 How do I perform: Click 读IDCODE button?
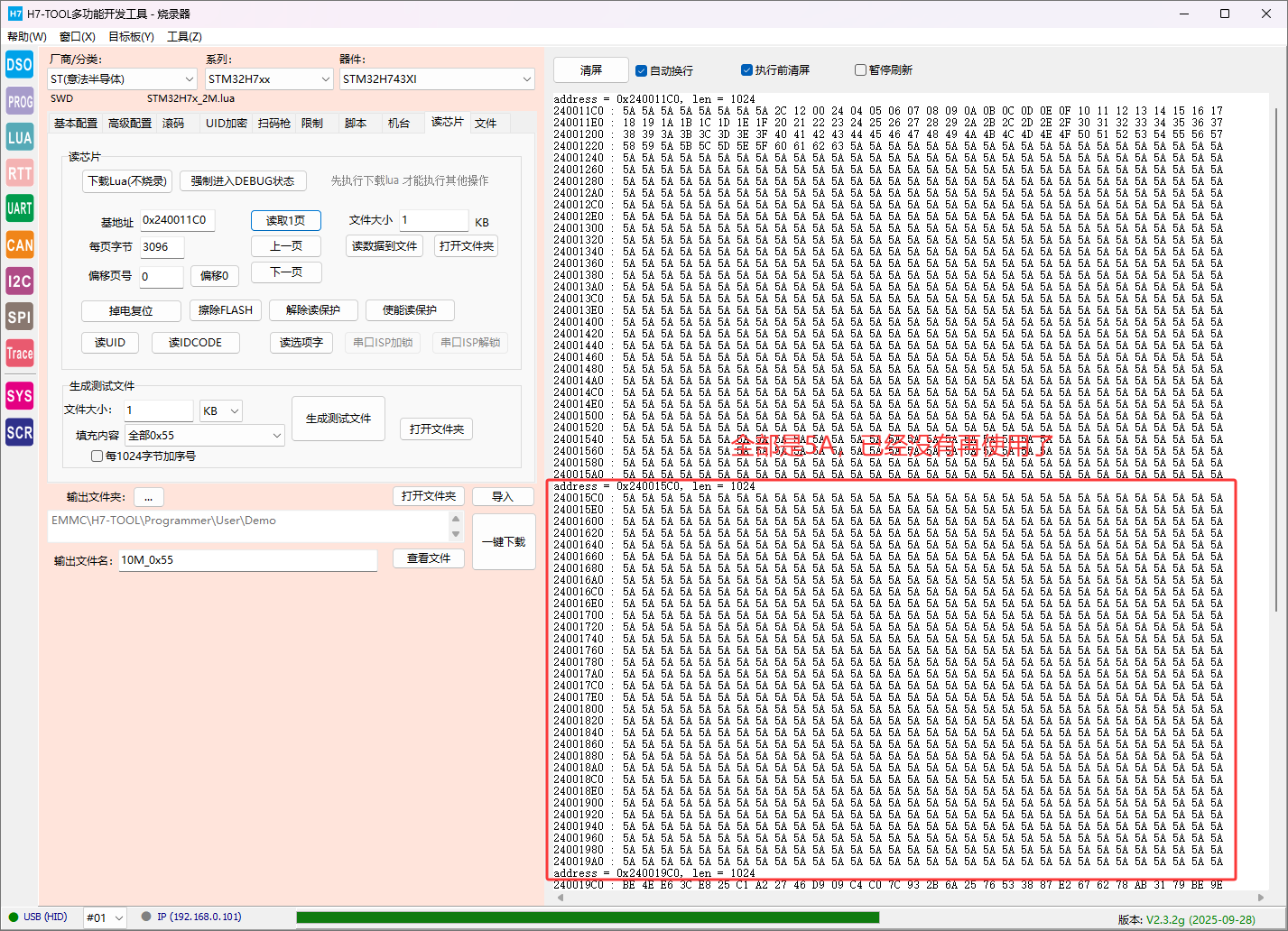195,343
